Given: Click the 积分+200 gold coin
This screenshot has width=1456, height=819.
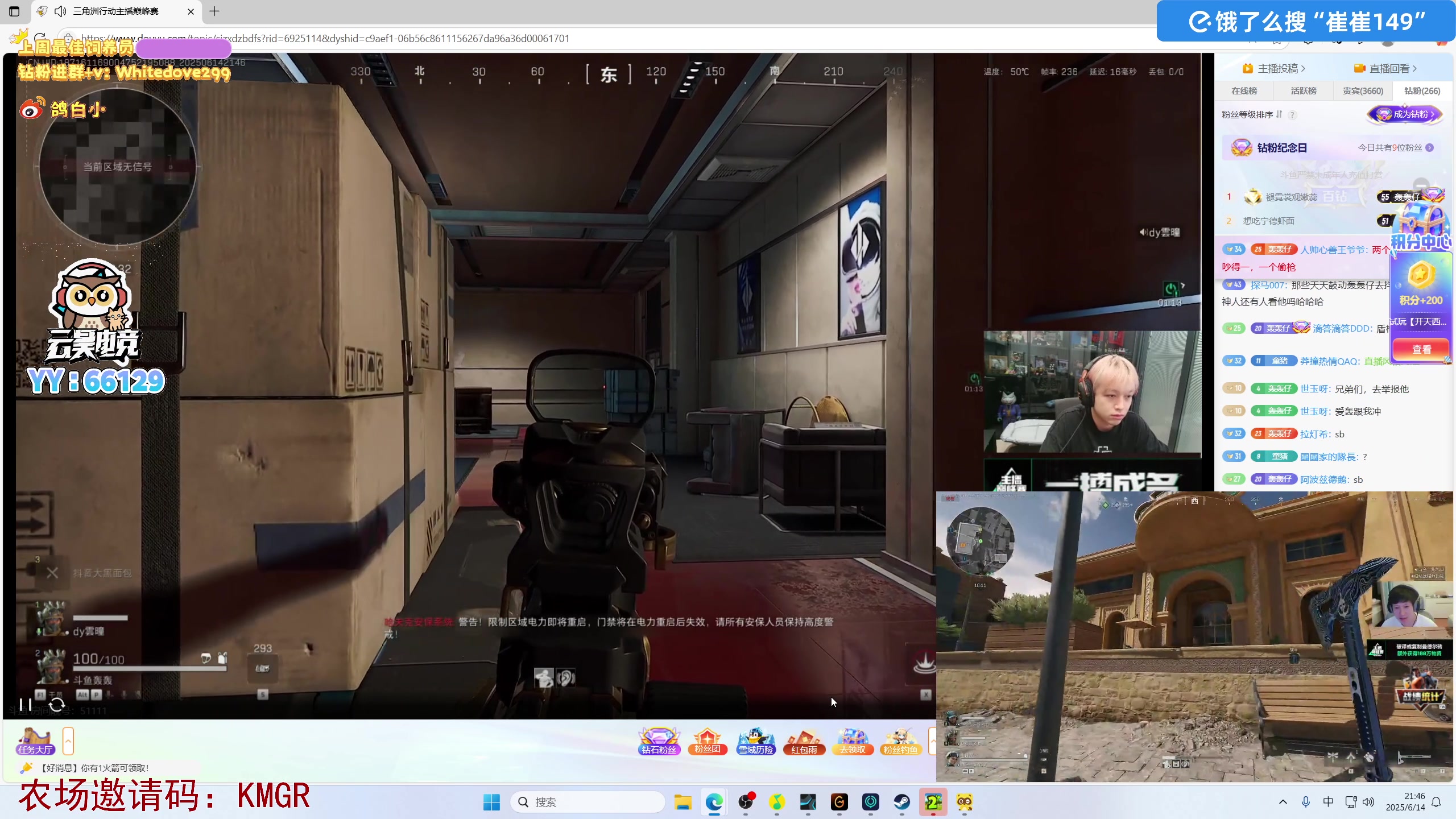Looking at the screenshot, I should [x=1420, y=275].
